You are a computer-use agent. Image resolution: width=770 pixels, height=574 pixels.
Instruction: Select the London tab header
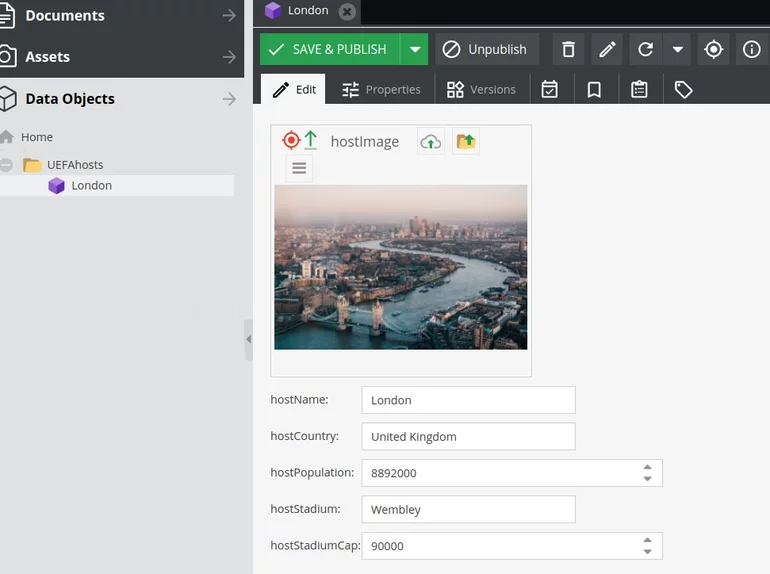click(306, 11)
